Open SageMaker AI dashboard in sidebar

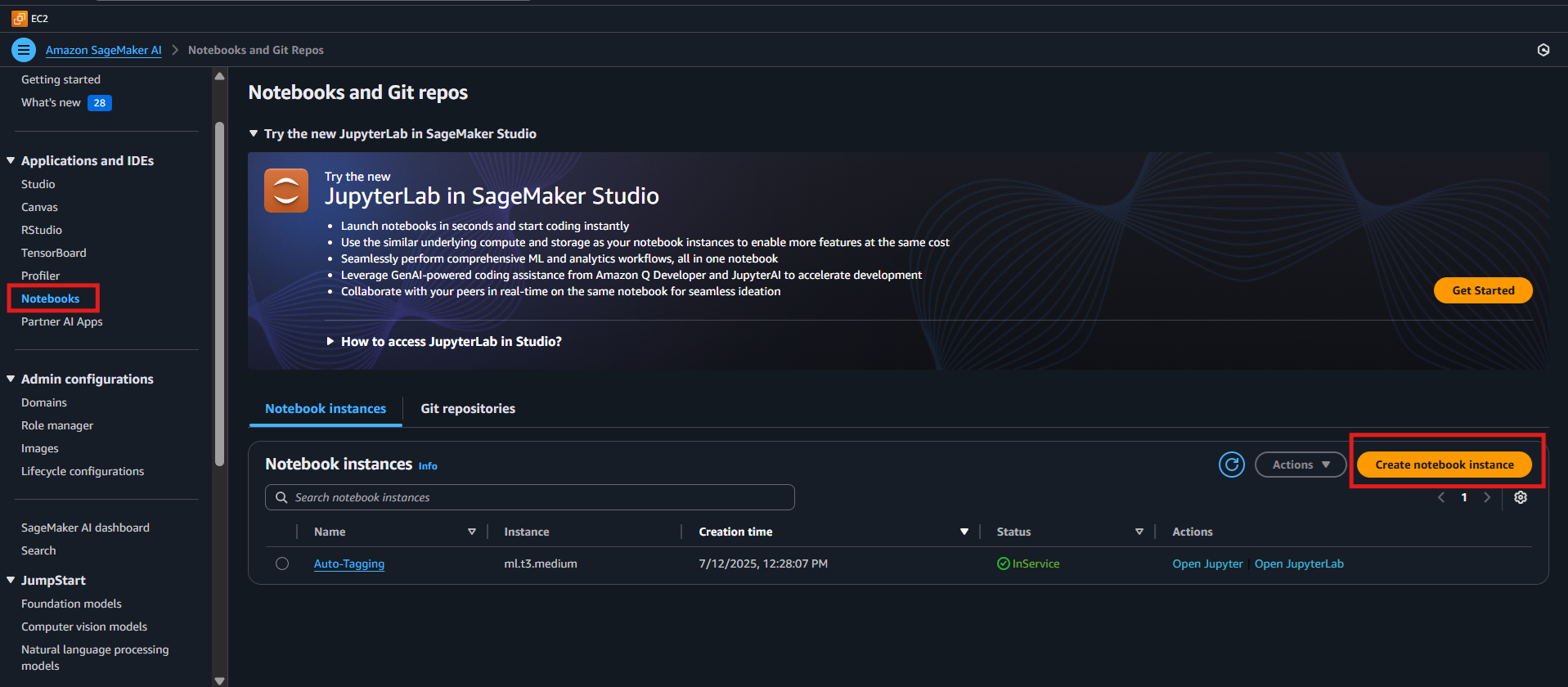tap(85, 528)
